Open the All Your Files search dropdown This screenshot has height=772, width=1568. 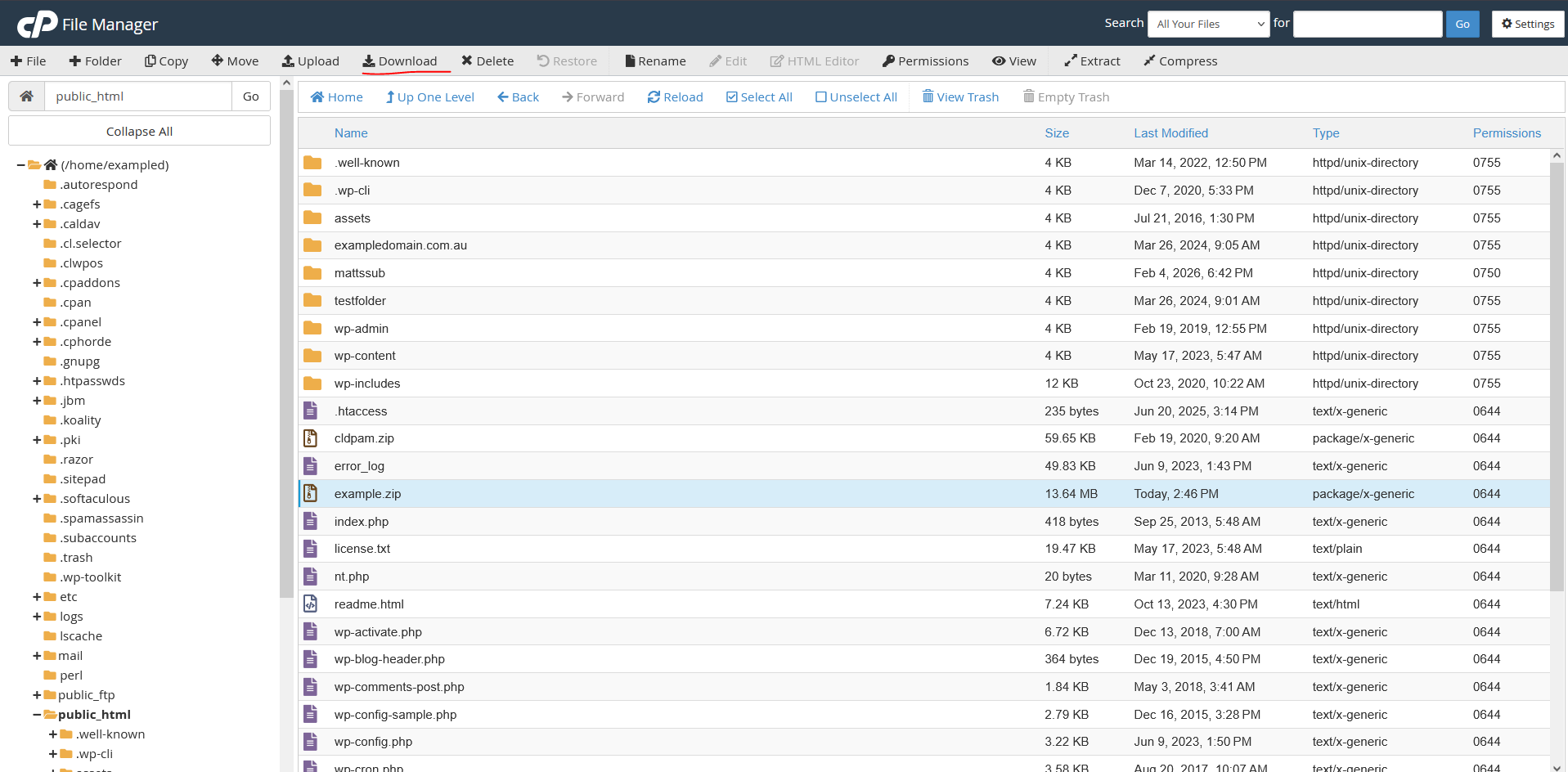pyautogui.click(x=1207, y=25)
